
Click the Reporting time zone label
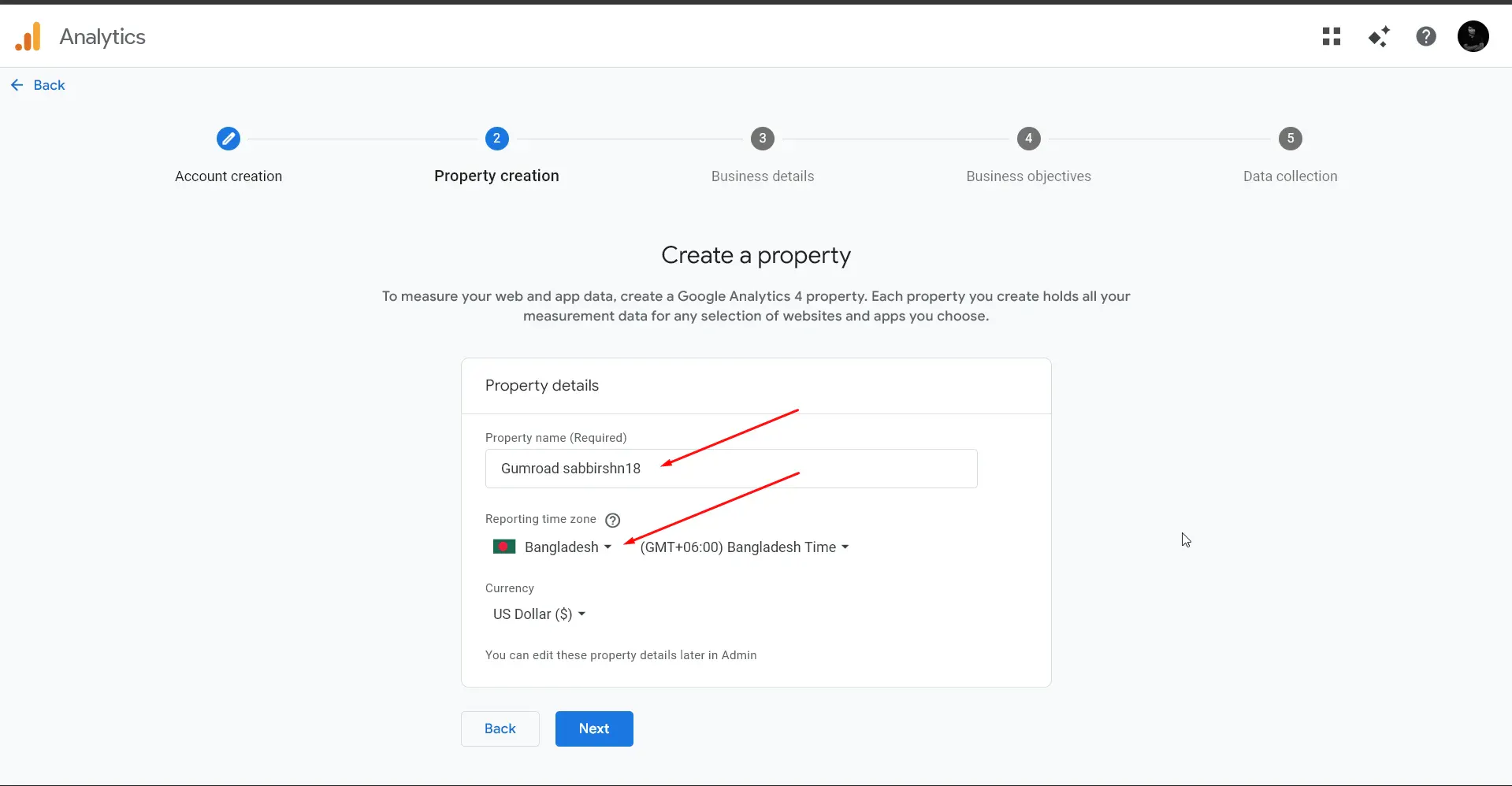point(541,519)
